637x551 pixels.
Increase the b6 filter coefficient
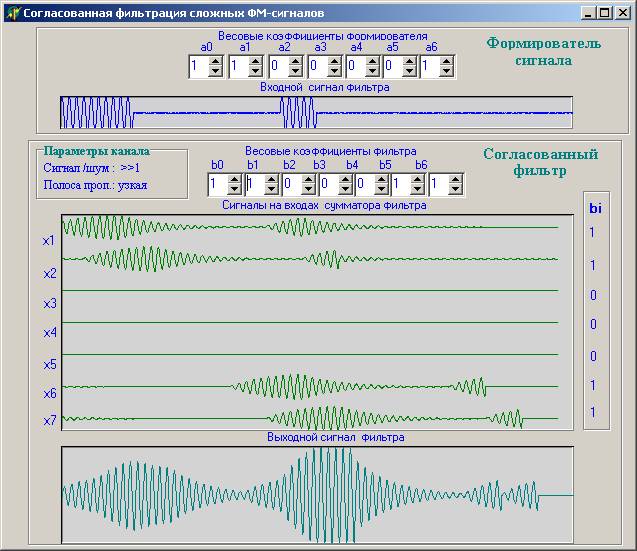tap(455, 180)
